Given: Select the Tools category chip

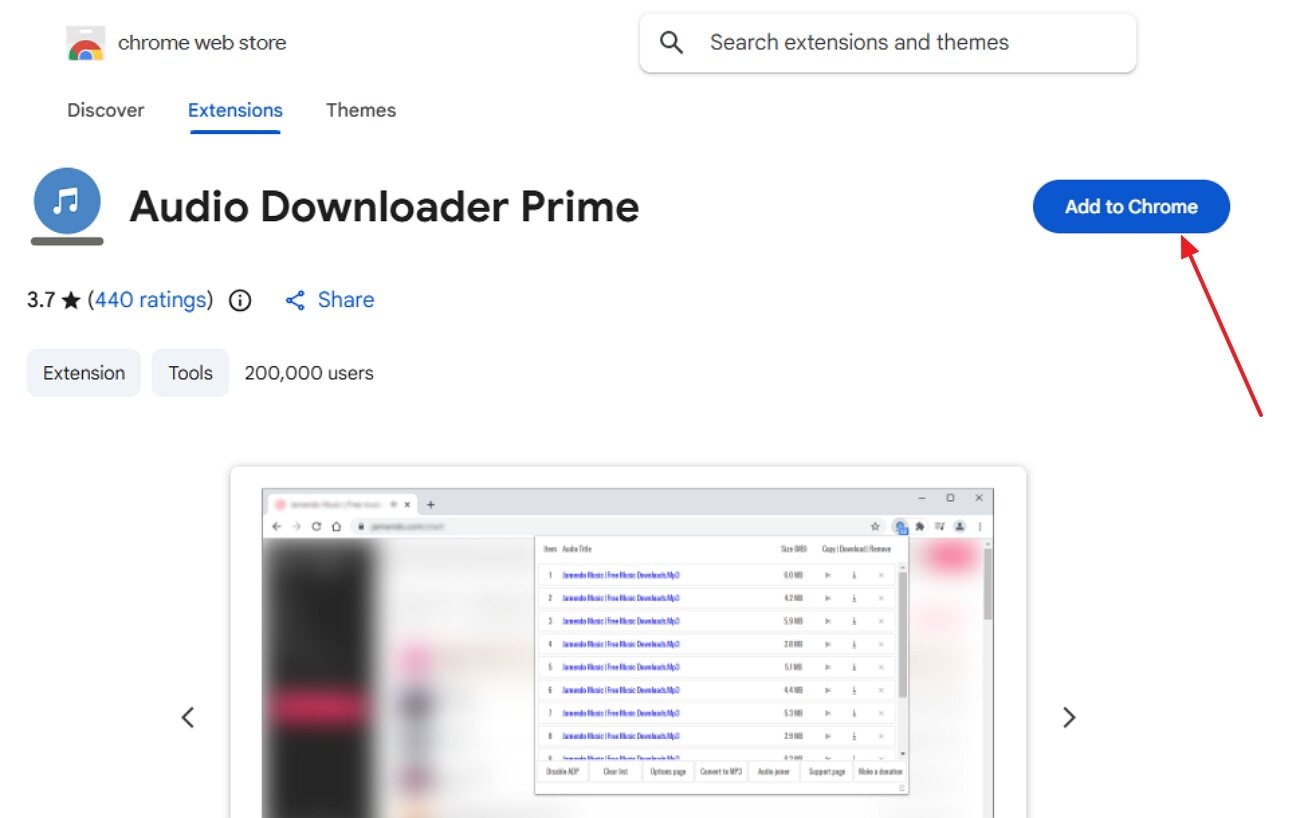Looking at the screenshot, I should [190, 372].
